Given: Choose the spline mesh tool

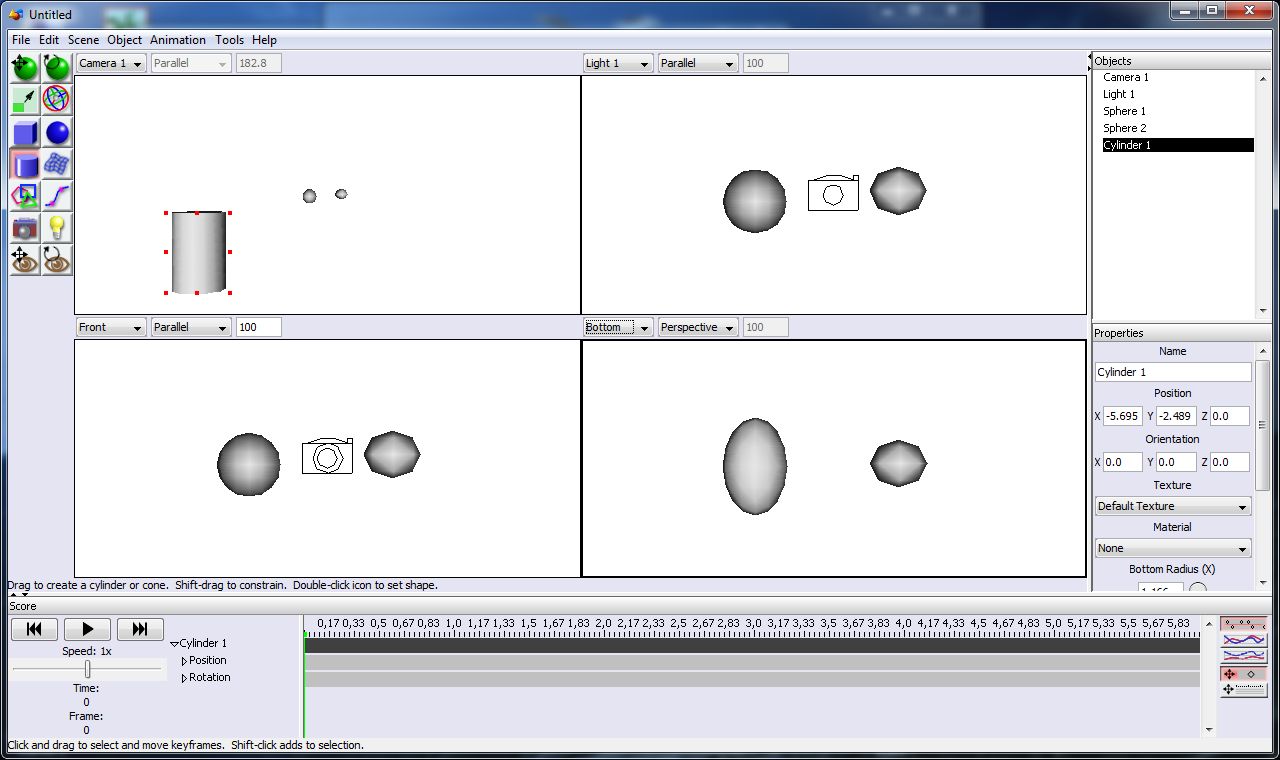Looking at the screenshot, I should click(57, 164).
